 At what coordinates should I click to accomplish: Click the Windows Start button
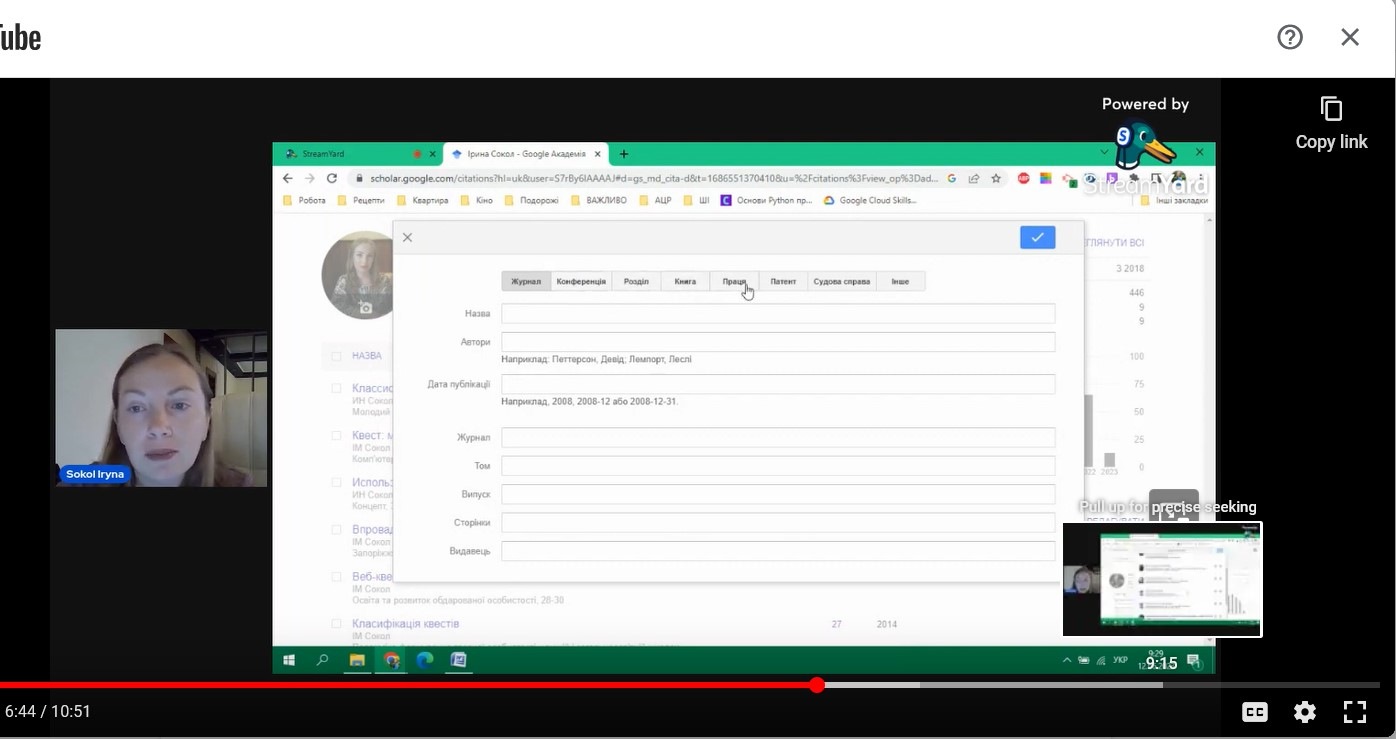(290, 660)
